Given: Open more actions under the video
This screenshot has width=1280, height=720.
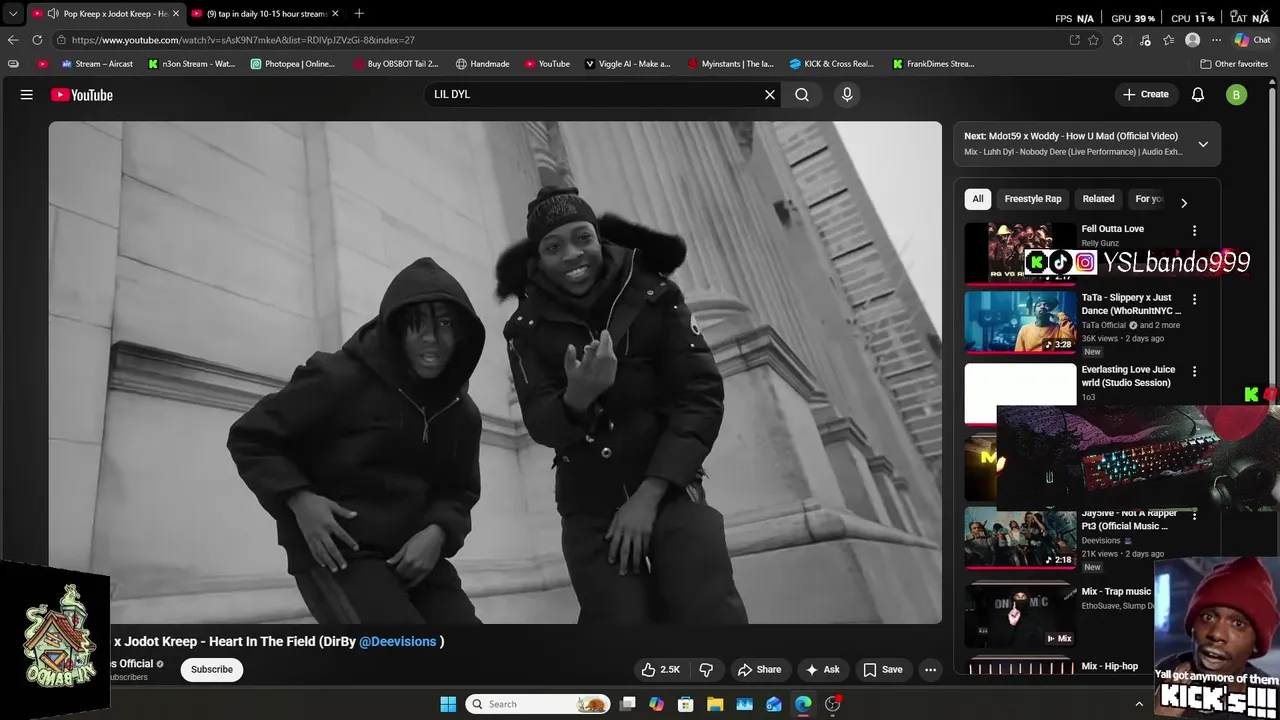Looking at the screenshot, I should point(930,669).
